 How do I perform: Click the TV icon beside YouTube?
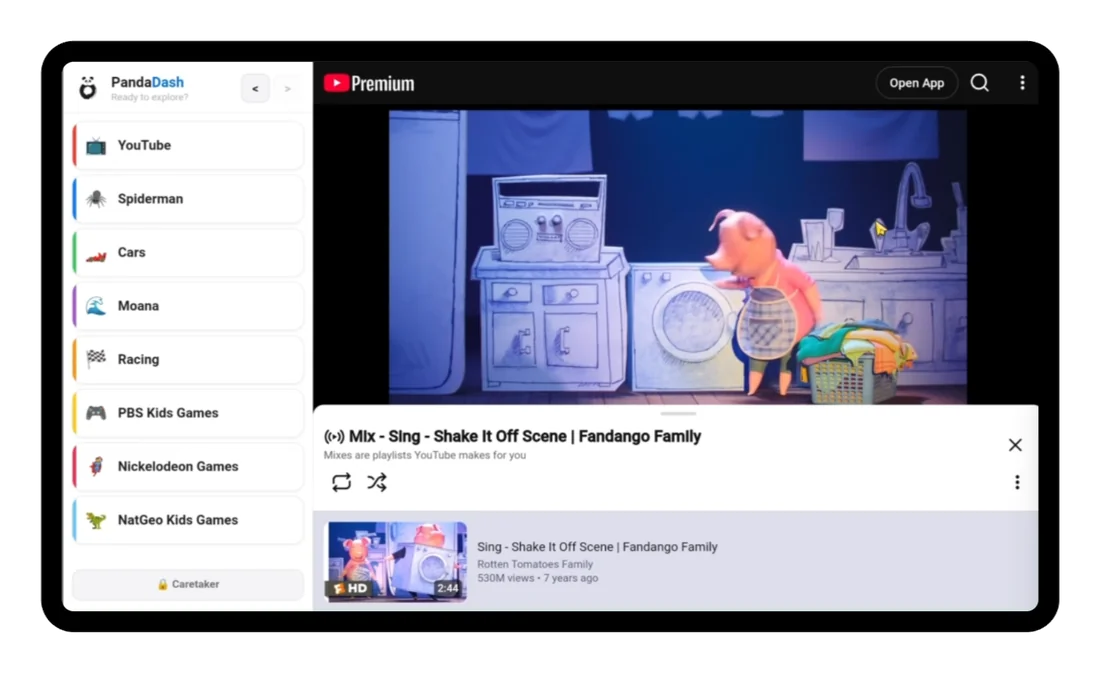tap(96, 145)
